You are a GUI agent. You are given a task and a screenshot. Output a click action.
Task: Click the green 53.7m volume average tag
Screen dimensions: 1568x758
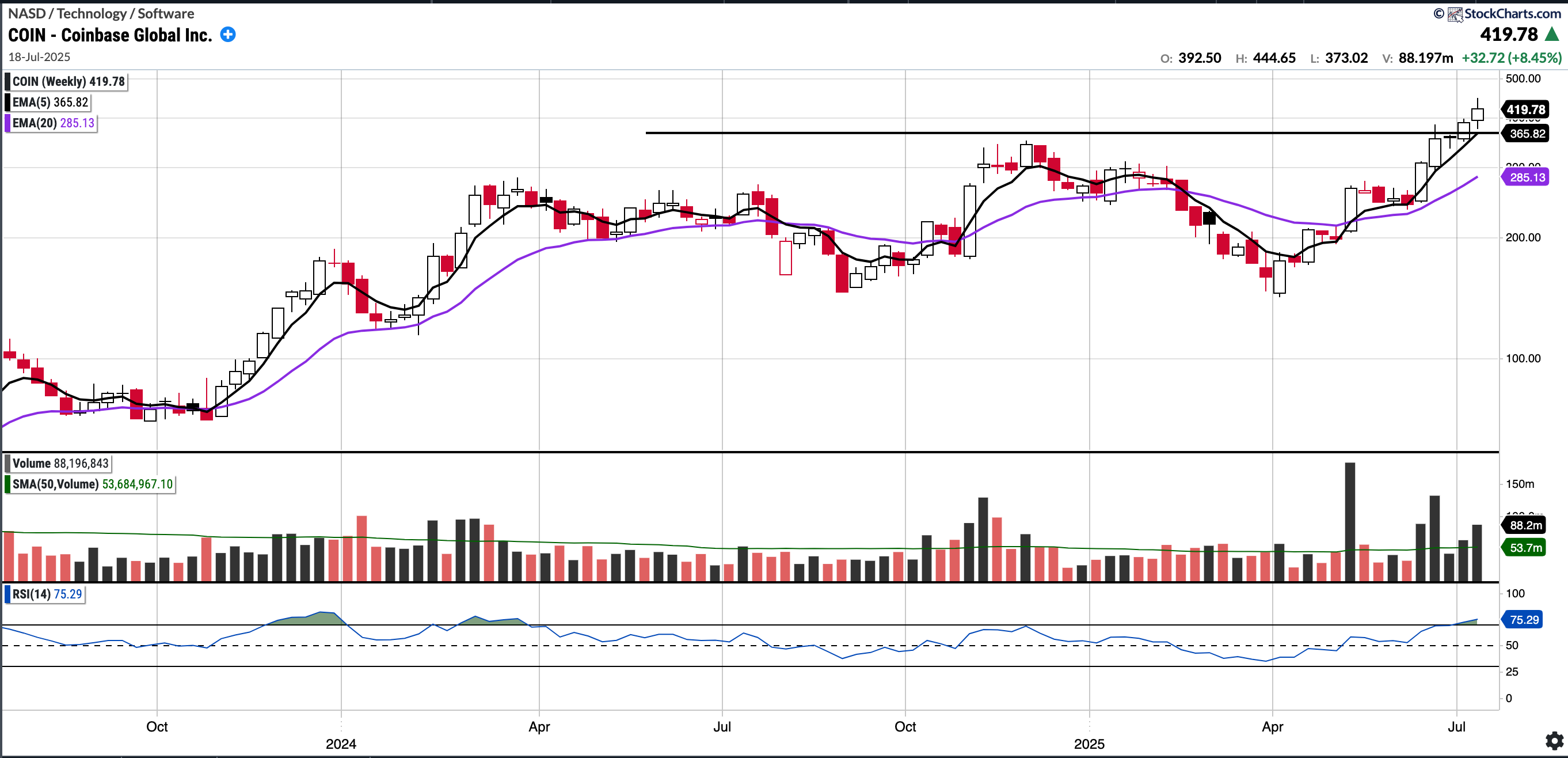[1525, 548]
